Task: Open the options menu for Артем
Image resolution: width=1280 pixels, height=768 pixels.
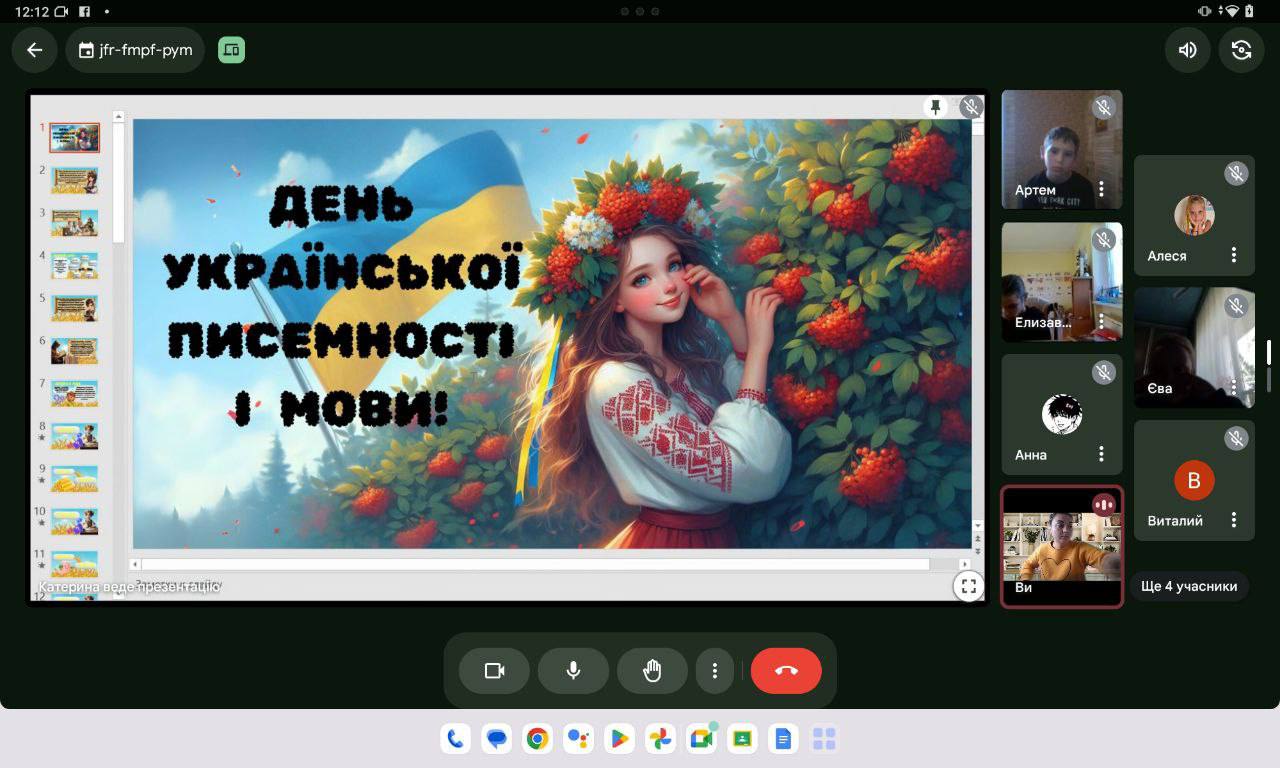Action: [1101, 189]
